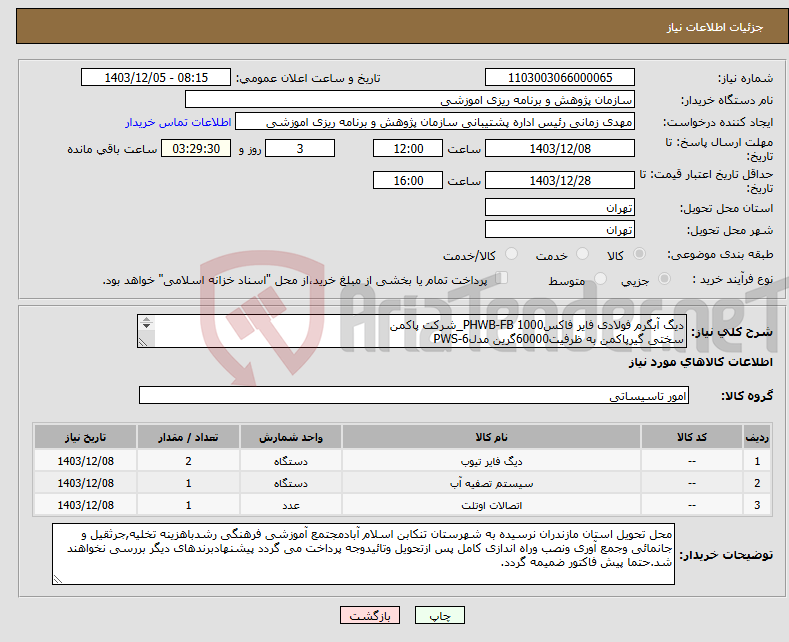Click response deadline time 12:00 field
This screenshot has width=789, height=642.
[408, 148]
